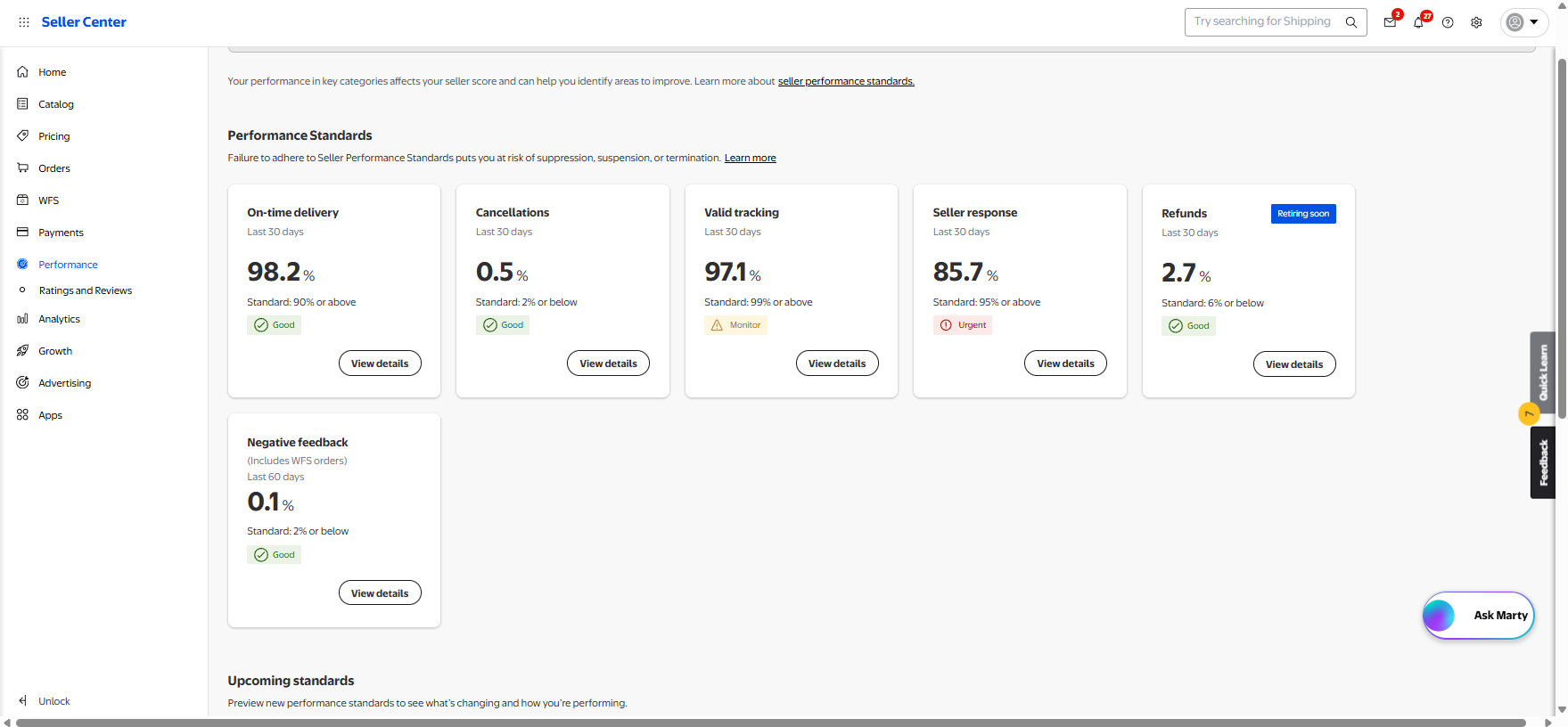Click the Catalog icon in sidebar

click(22, 104)
